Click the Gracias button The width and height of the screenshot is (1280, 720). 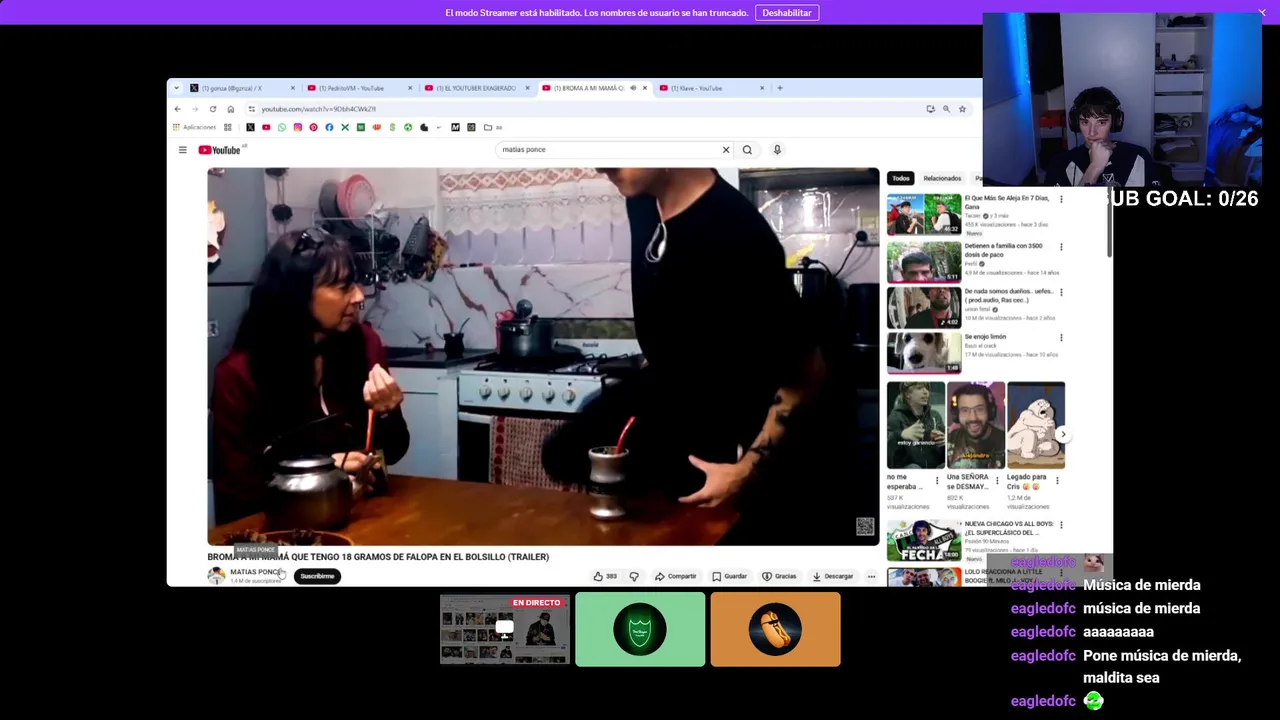(780, 576)
